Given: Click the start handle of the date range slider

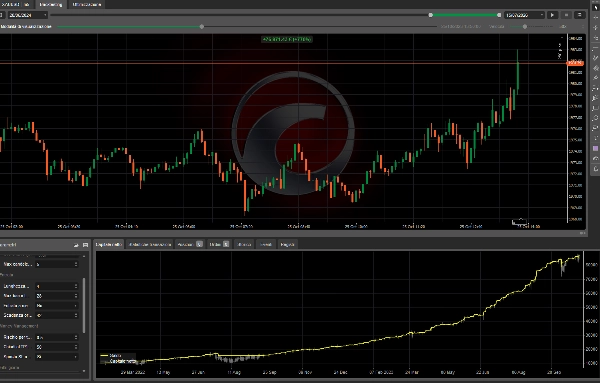Looking at the screenshot, I should (x=430, y=15).
